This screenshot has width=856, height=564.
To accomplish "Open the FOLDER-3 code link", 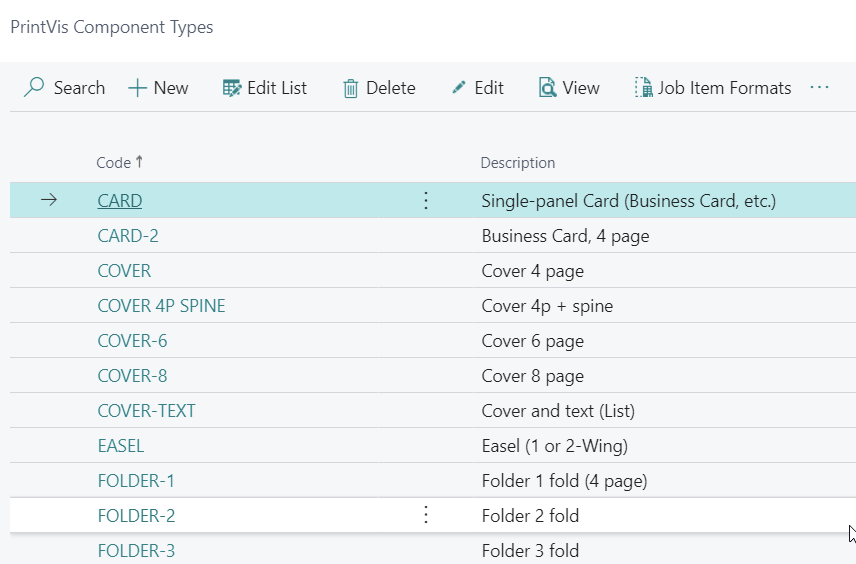I will point(136,550).
